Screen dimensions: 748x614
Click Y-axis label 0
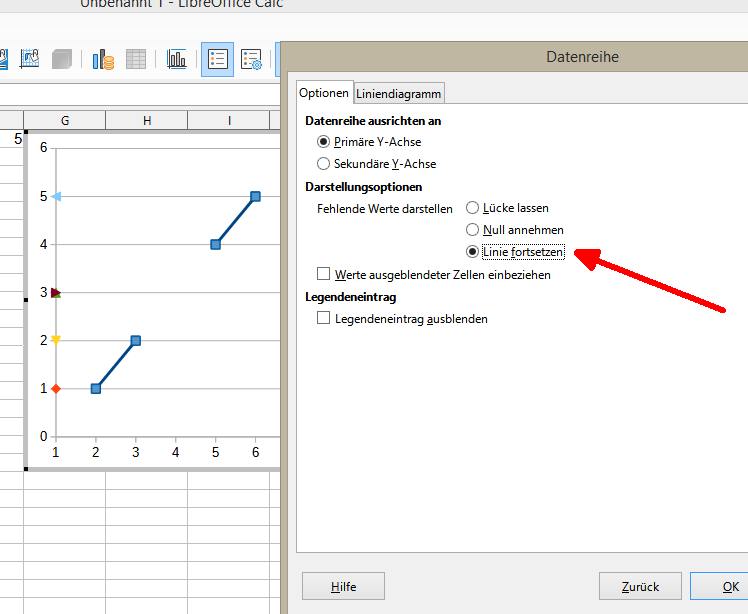coord(43,436)
